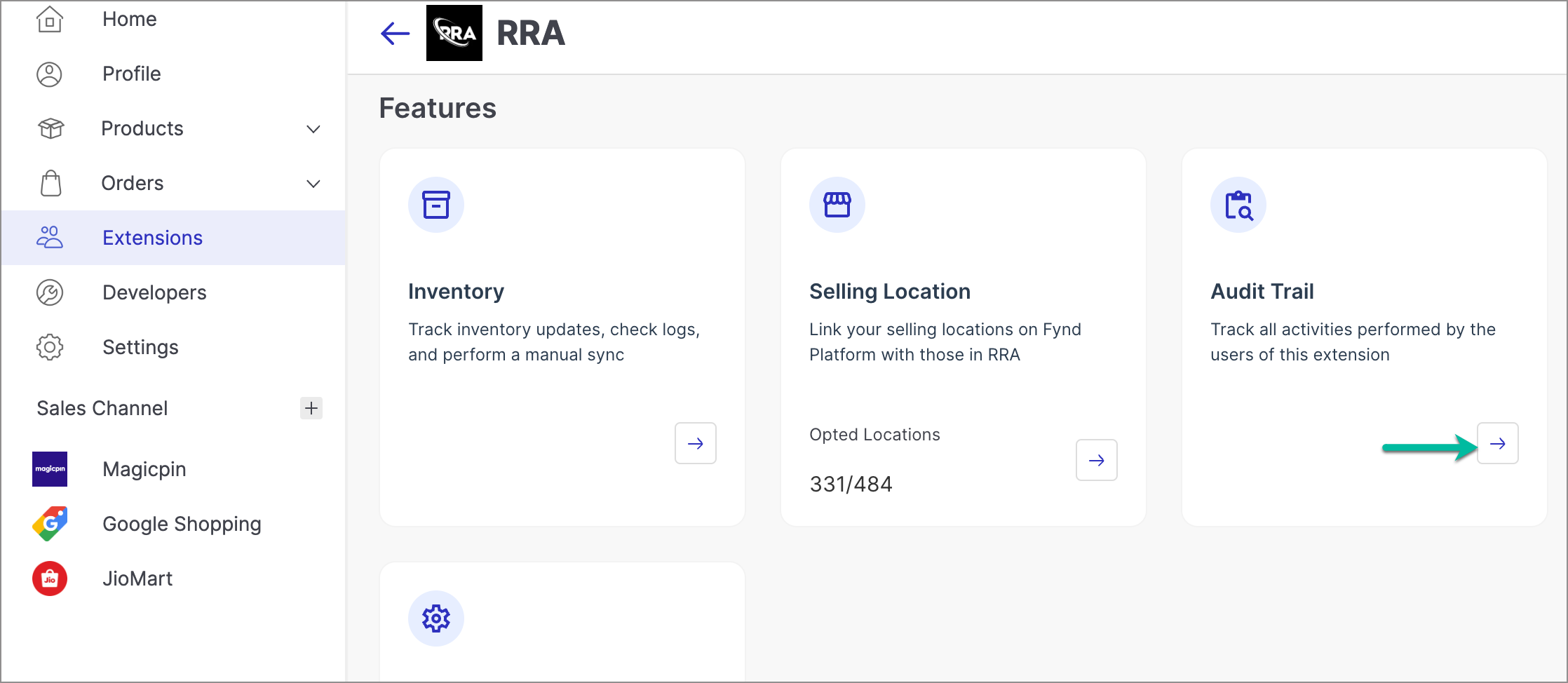This screenshot has width=1568, height=683.
Task: Open Audit Trail with its arrow button
Action: coord(1498,443)
